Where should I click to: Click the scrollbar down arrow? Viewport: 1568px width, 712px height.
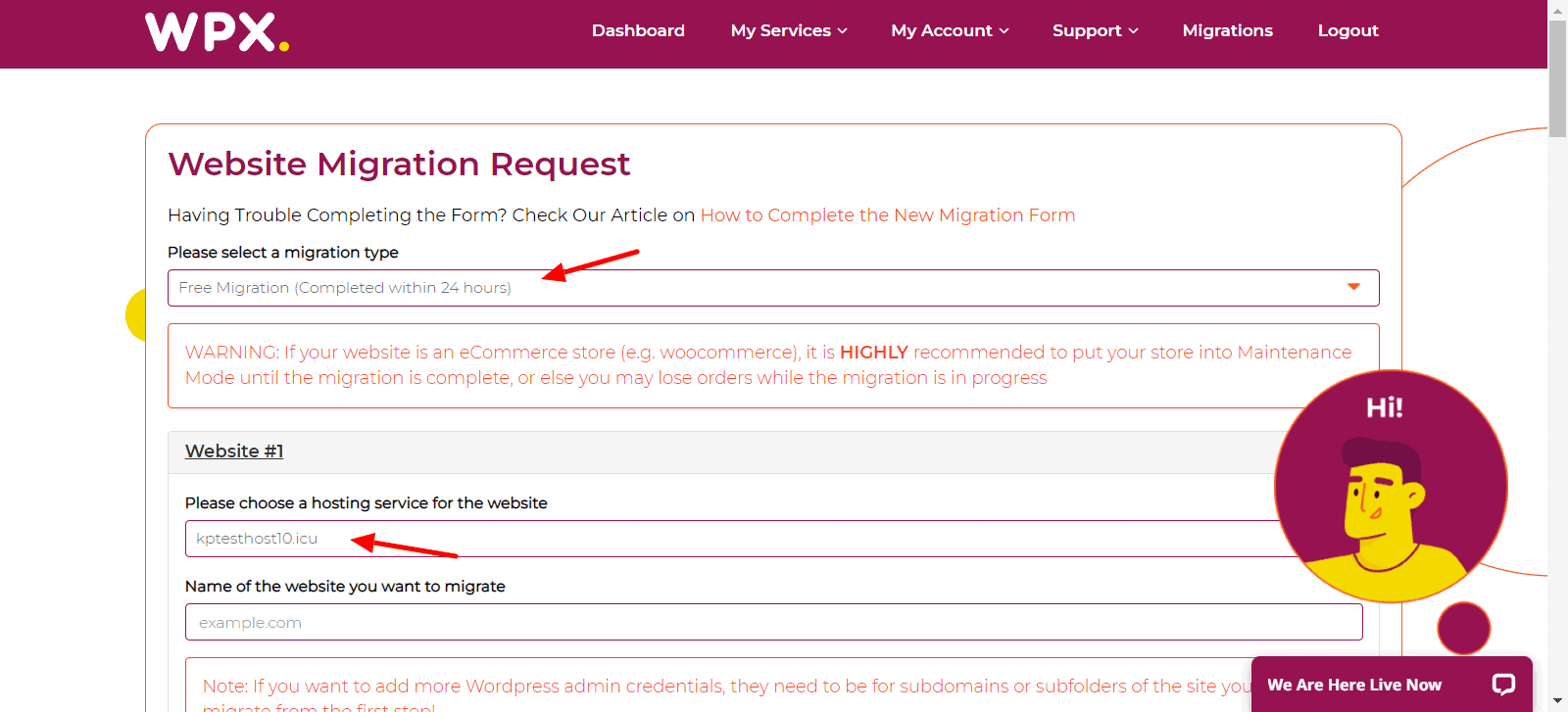click(x=1557, y=701)
